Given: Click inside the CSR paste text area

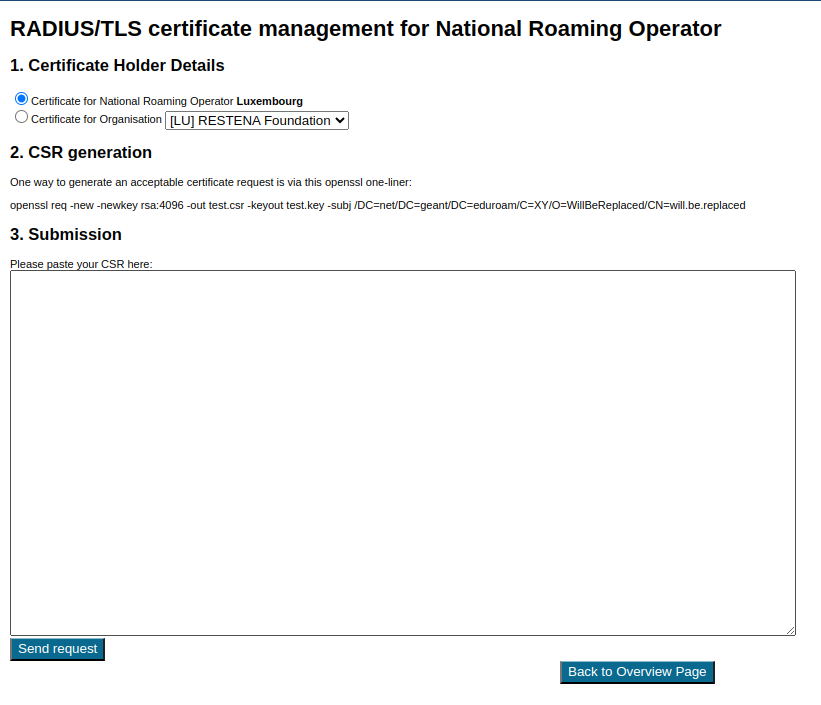Looking at the screenshot, I should coord(402,450).
